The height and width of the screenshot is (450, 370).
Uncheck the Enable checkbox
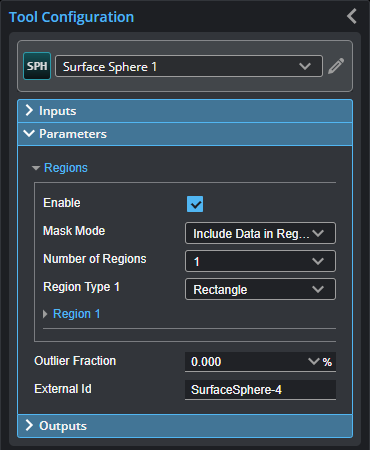tap(195, 204)
